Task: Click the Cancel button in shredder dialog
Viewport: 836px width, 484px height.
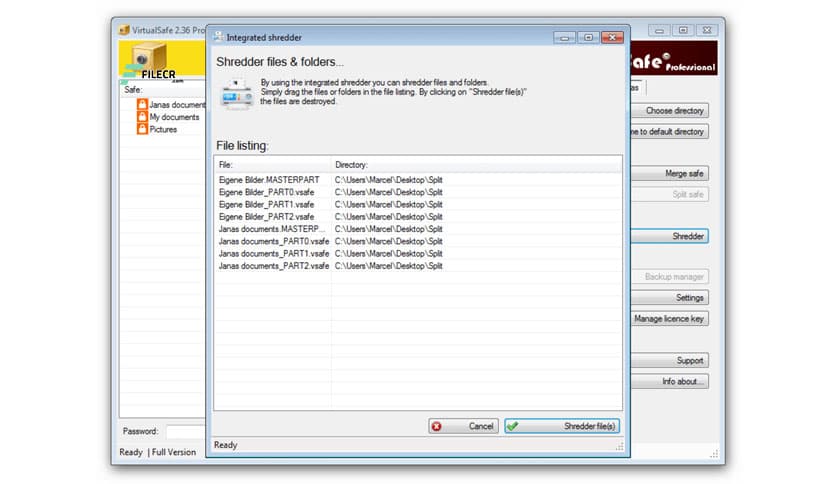Action: point(463,426)
